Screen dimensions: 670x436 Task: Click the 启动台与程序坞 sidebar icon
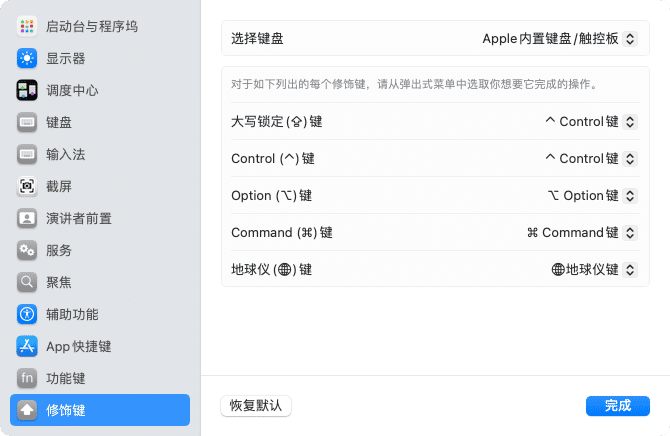coord(27,26)
